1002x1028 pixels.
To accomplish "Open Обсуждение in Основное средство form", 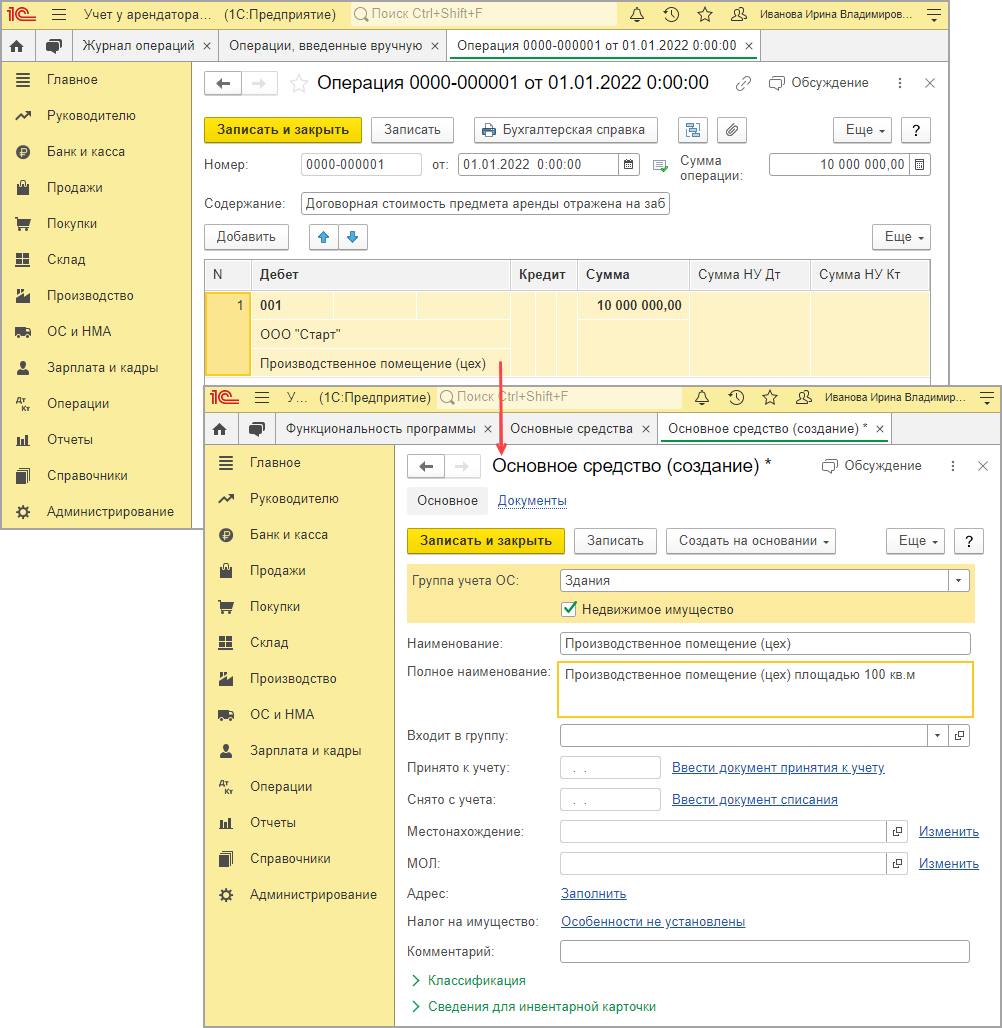I will (x=872, y=466).
